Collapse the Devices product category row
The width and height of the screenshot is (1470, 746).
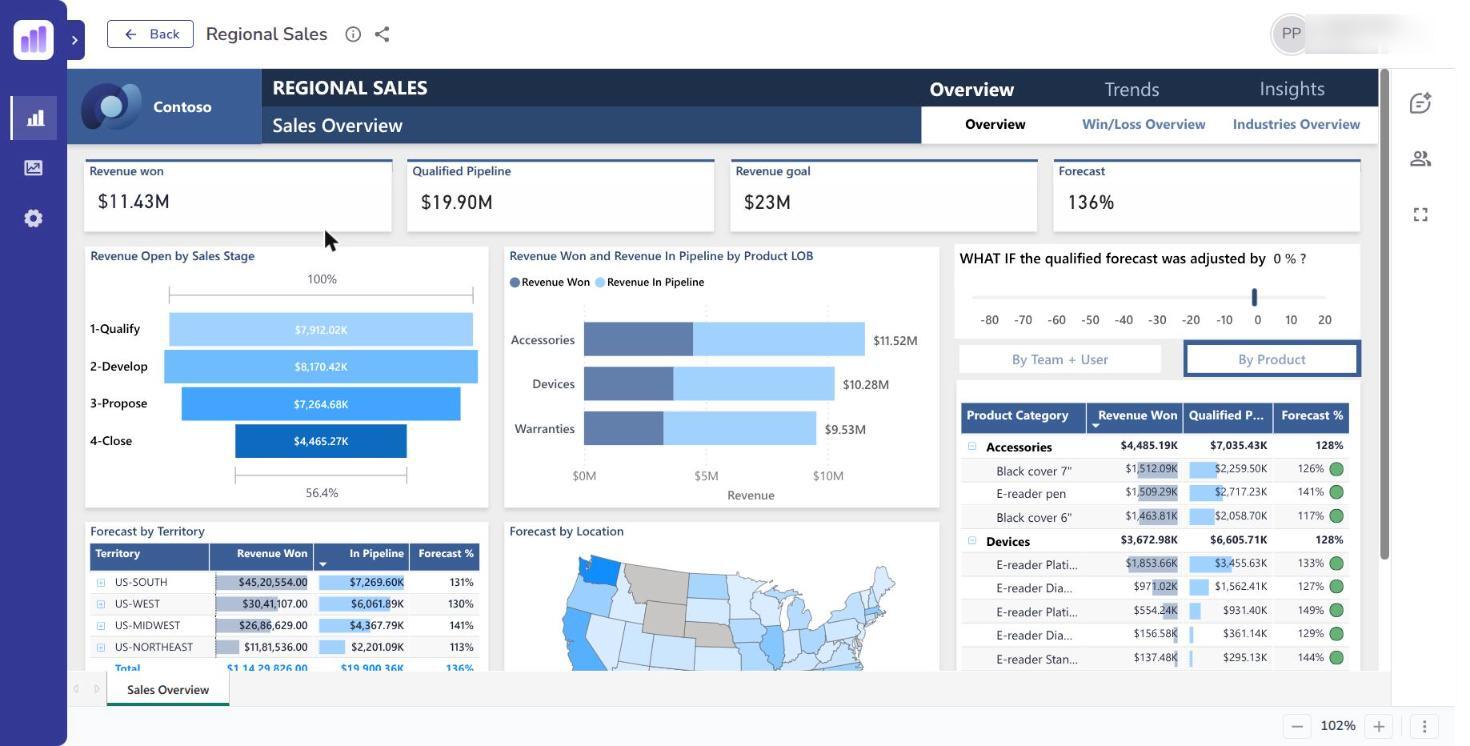(972, 541)
